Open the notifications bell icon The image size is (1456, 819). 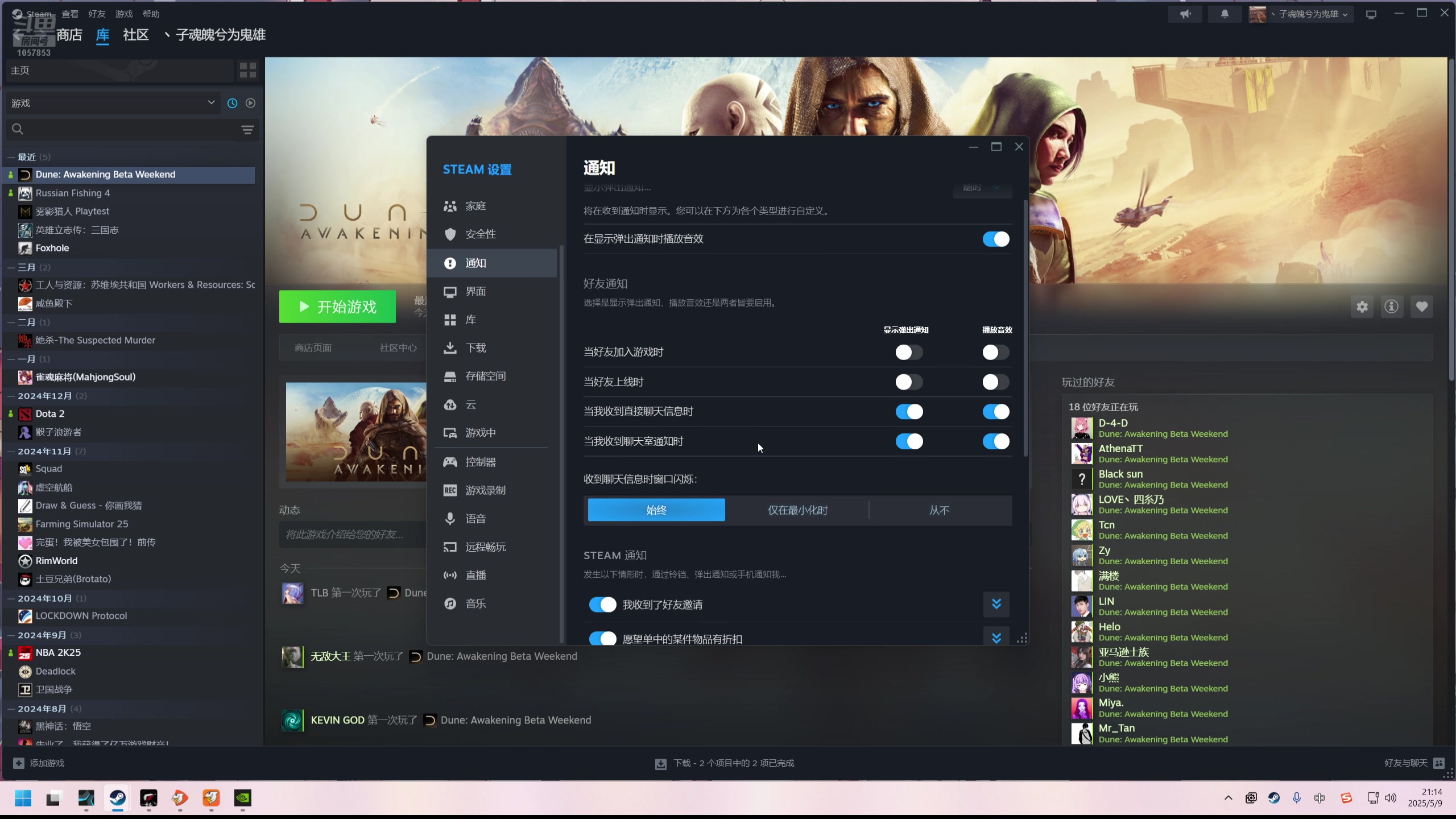(1225, 14)
